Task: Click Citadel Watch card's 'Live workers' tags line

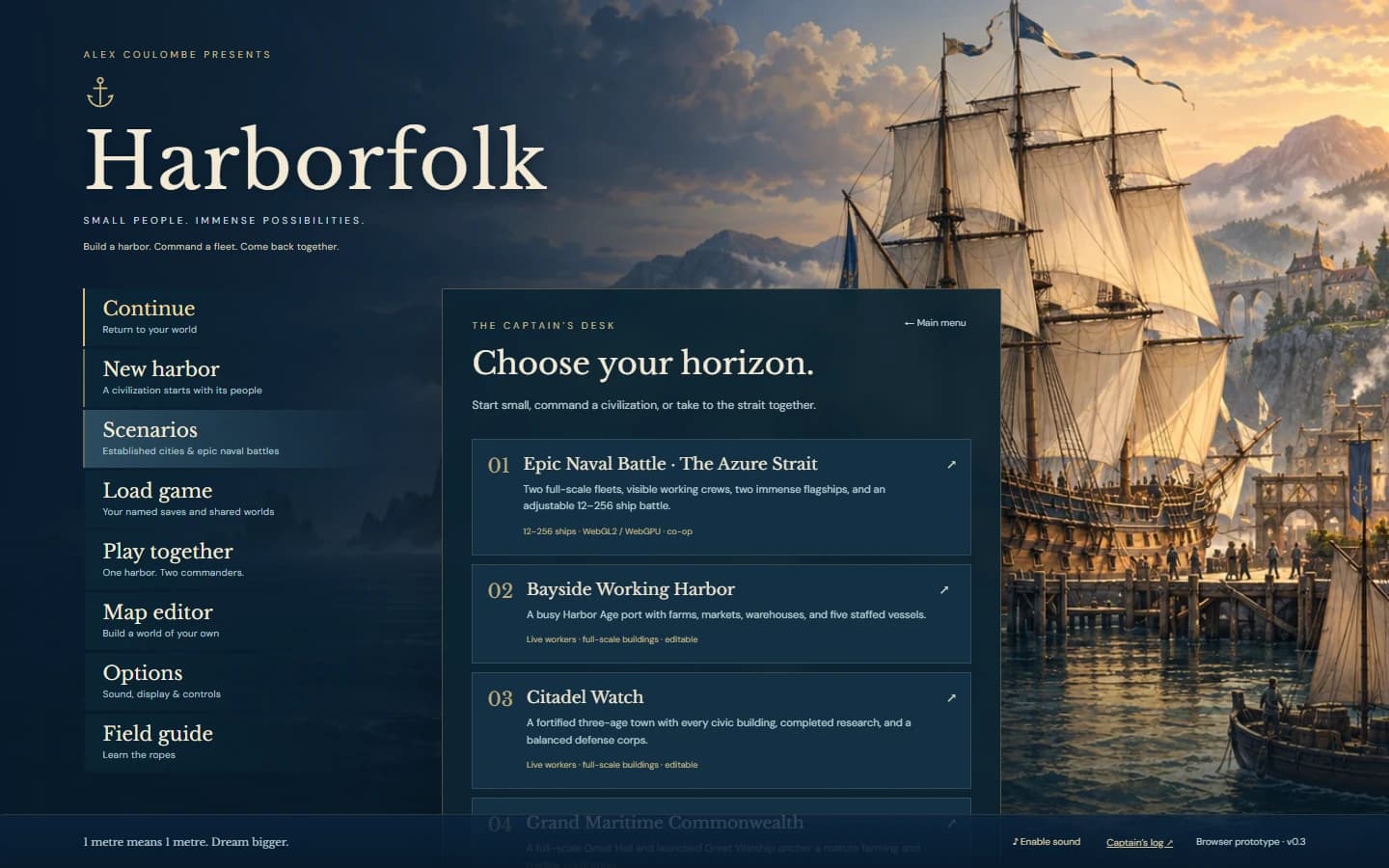Action: click(613, 765)
